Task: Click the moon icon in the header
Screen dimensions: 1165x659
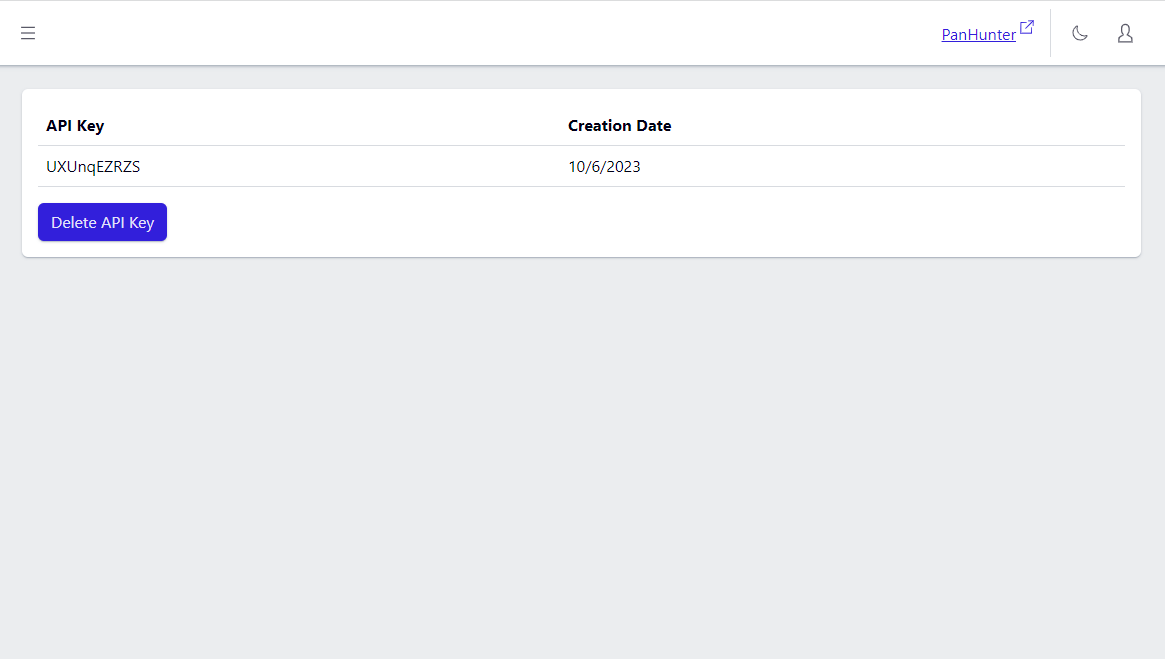Action: [x=1080, y=33]
